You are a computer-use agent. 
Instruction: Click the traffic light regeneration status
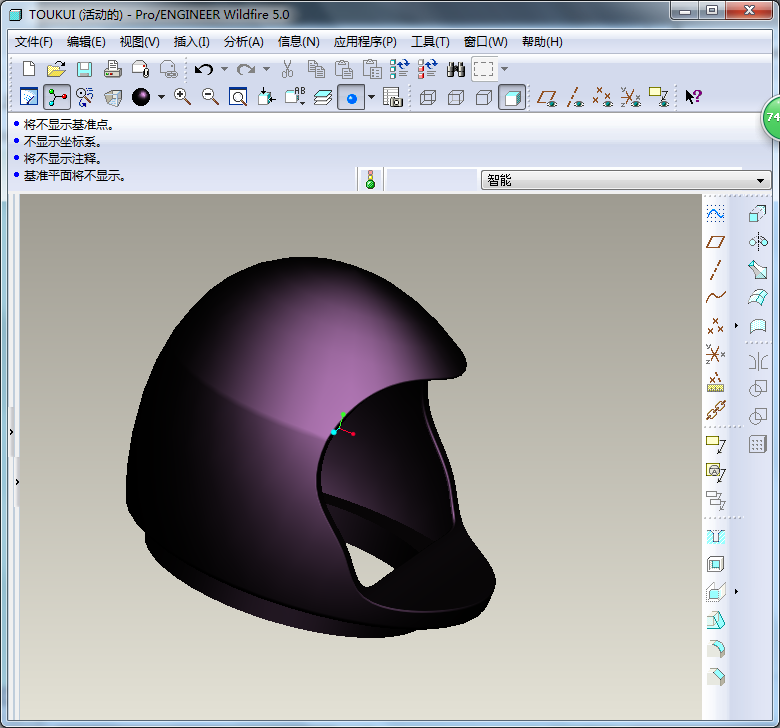370,180
